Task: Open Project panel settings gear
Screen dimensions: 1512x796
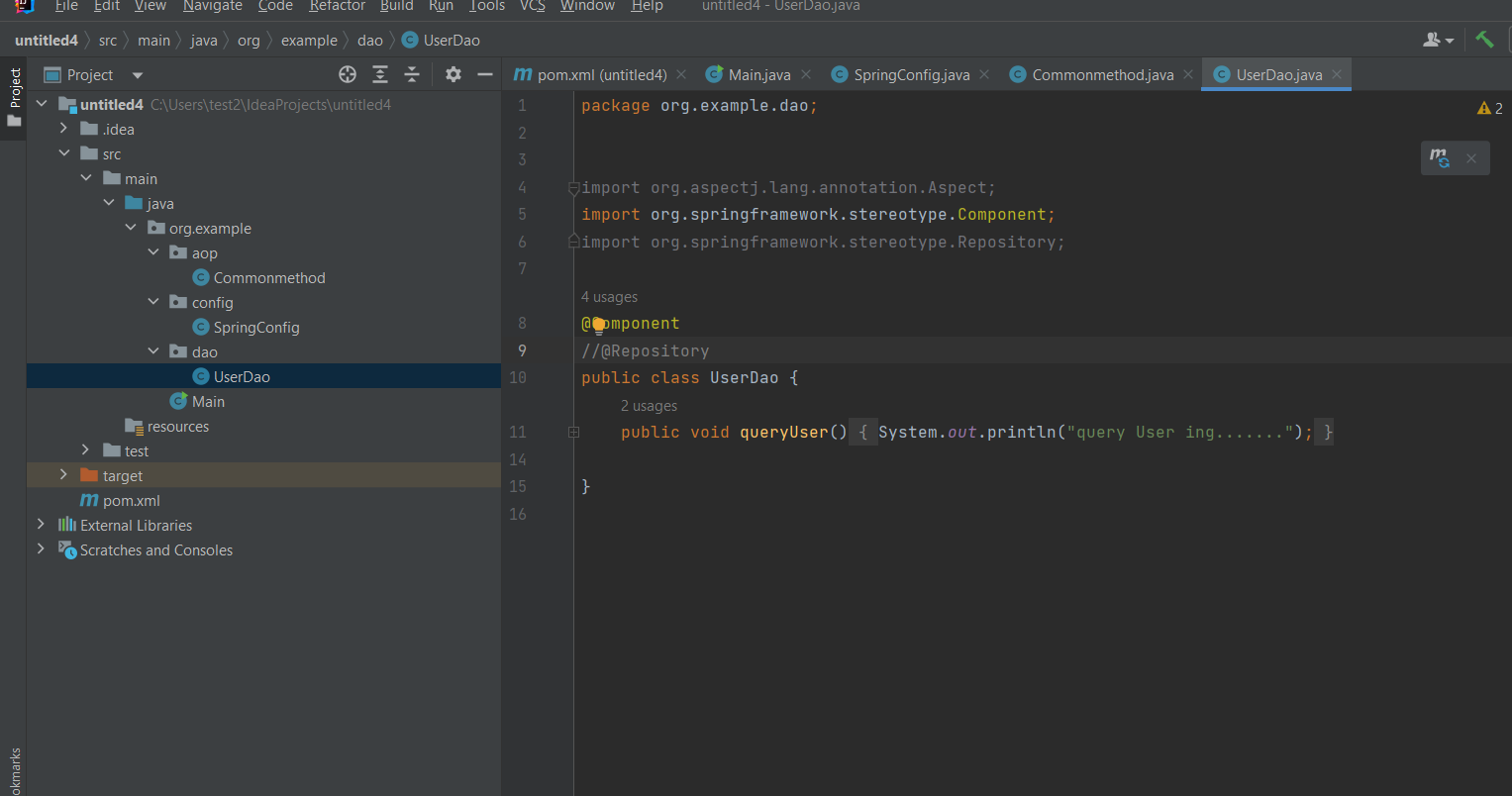Action: (453, 74)
